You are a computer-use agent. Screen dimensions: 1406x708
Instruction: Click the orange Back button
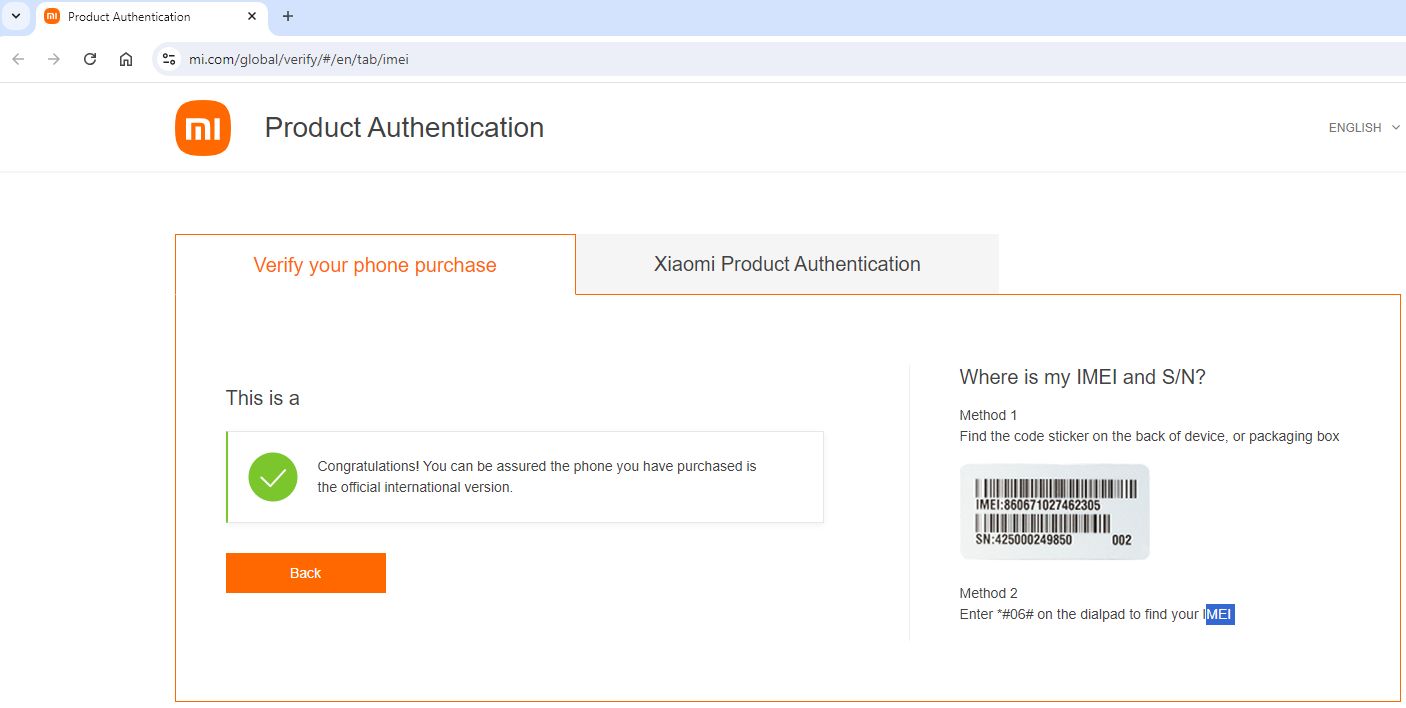(306, 573)
